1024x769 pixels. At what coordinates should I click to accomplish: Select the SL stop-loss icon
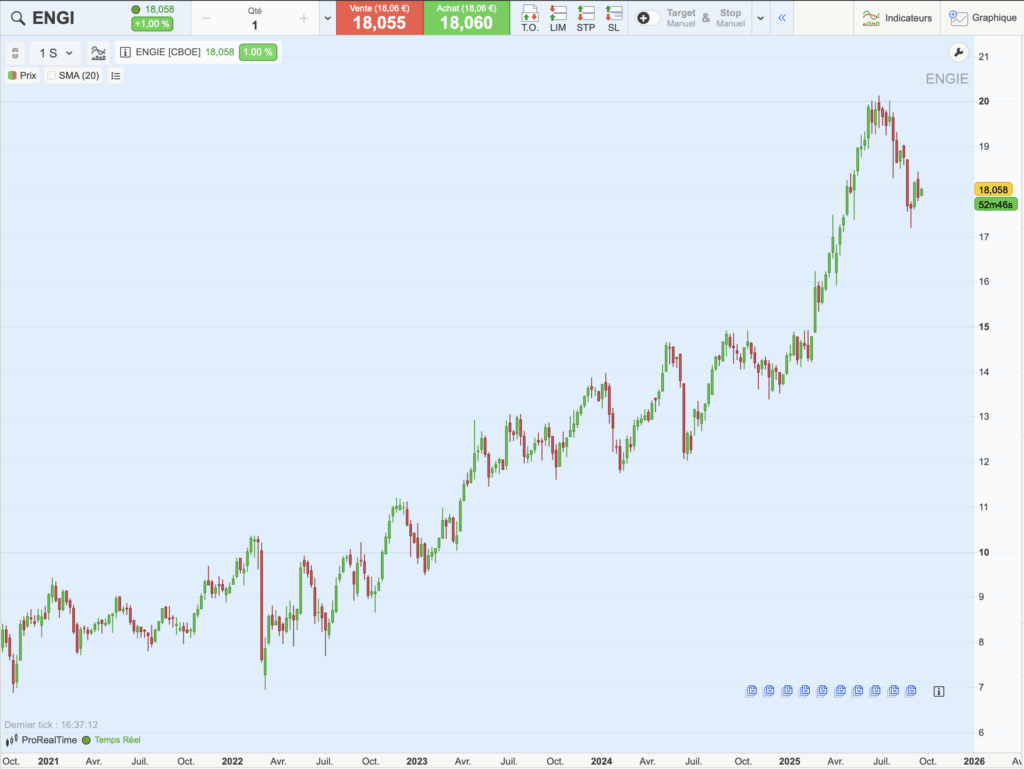[613, 17]
